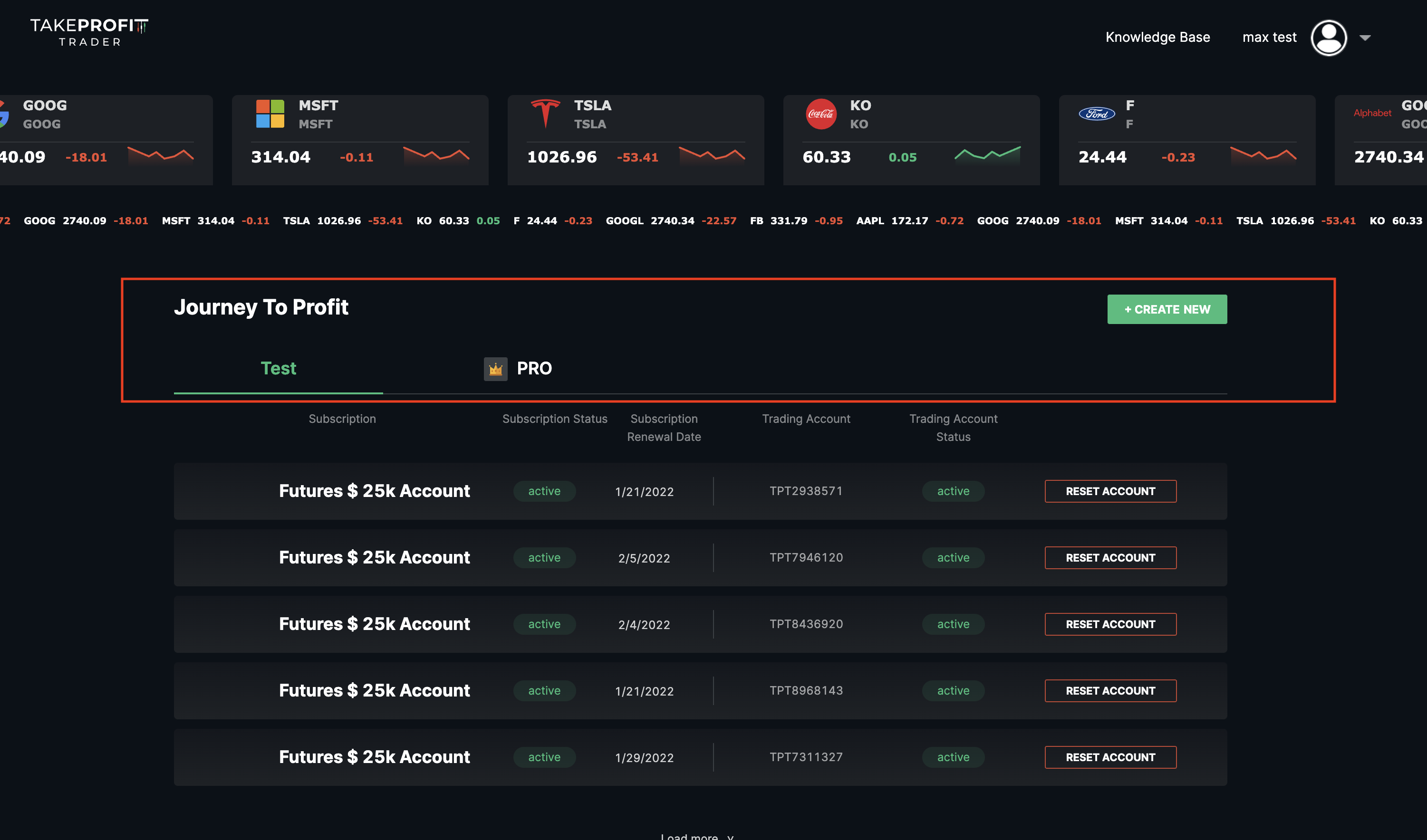
Task: Reset account TPT7946120
Action: tap(1110, 558)
